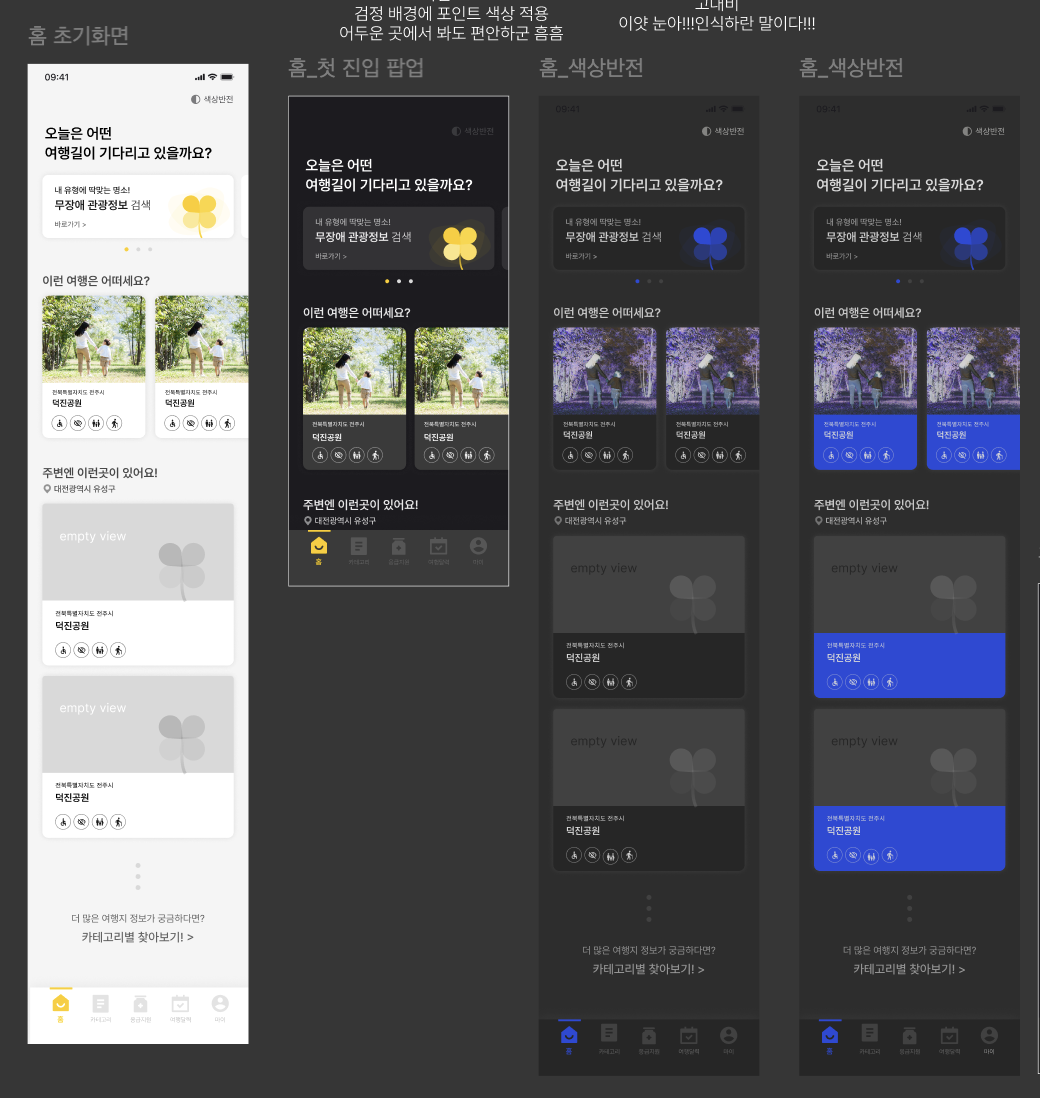Toggle 색상반전 in blue-card 홈_색상반전 frame
This screenshot has height=1098, width=1040.
tap(983, 131)
